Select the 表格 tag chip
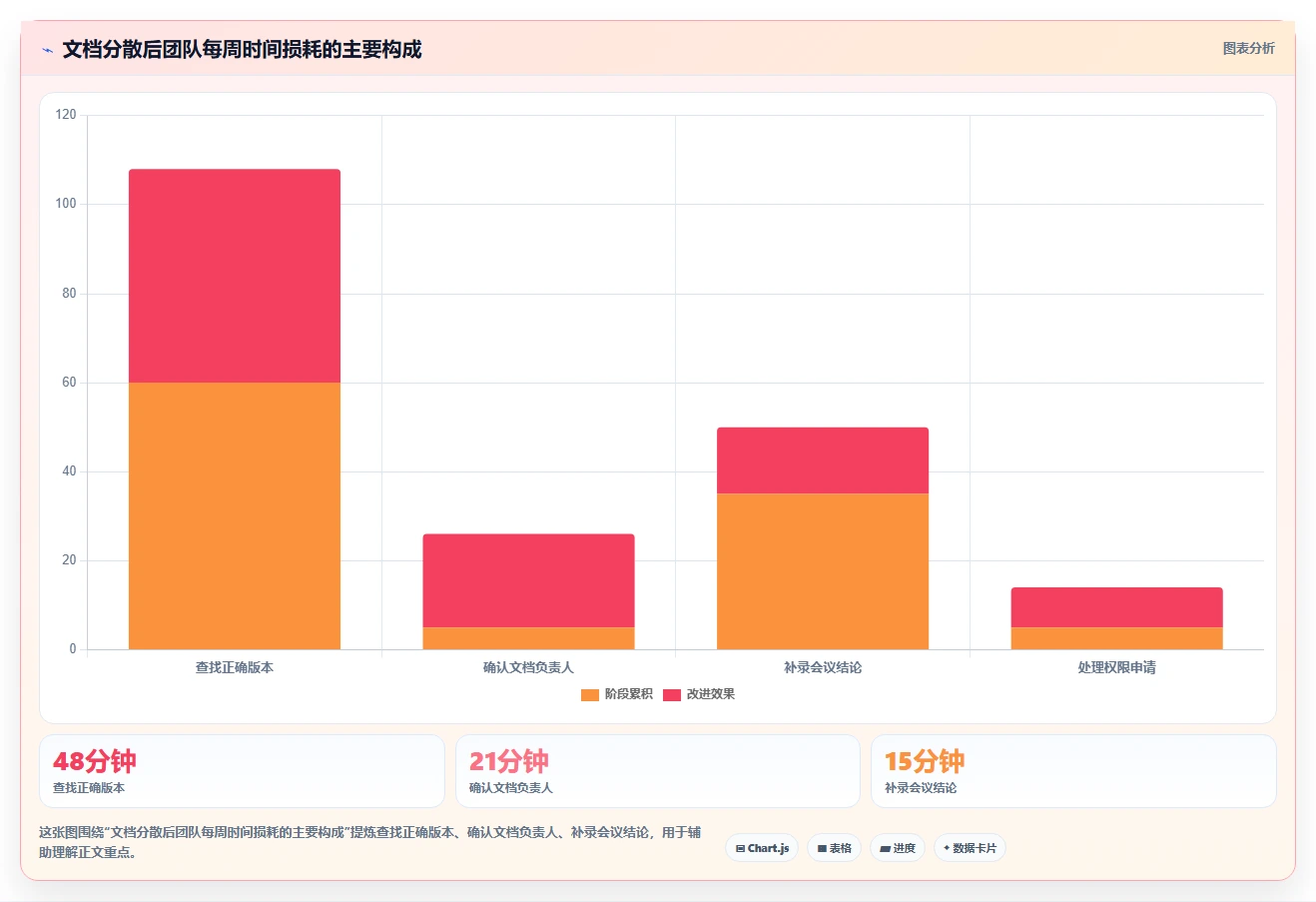This screenshot has height=902, width=1316. click(x=835, y=848)
